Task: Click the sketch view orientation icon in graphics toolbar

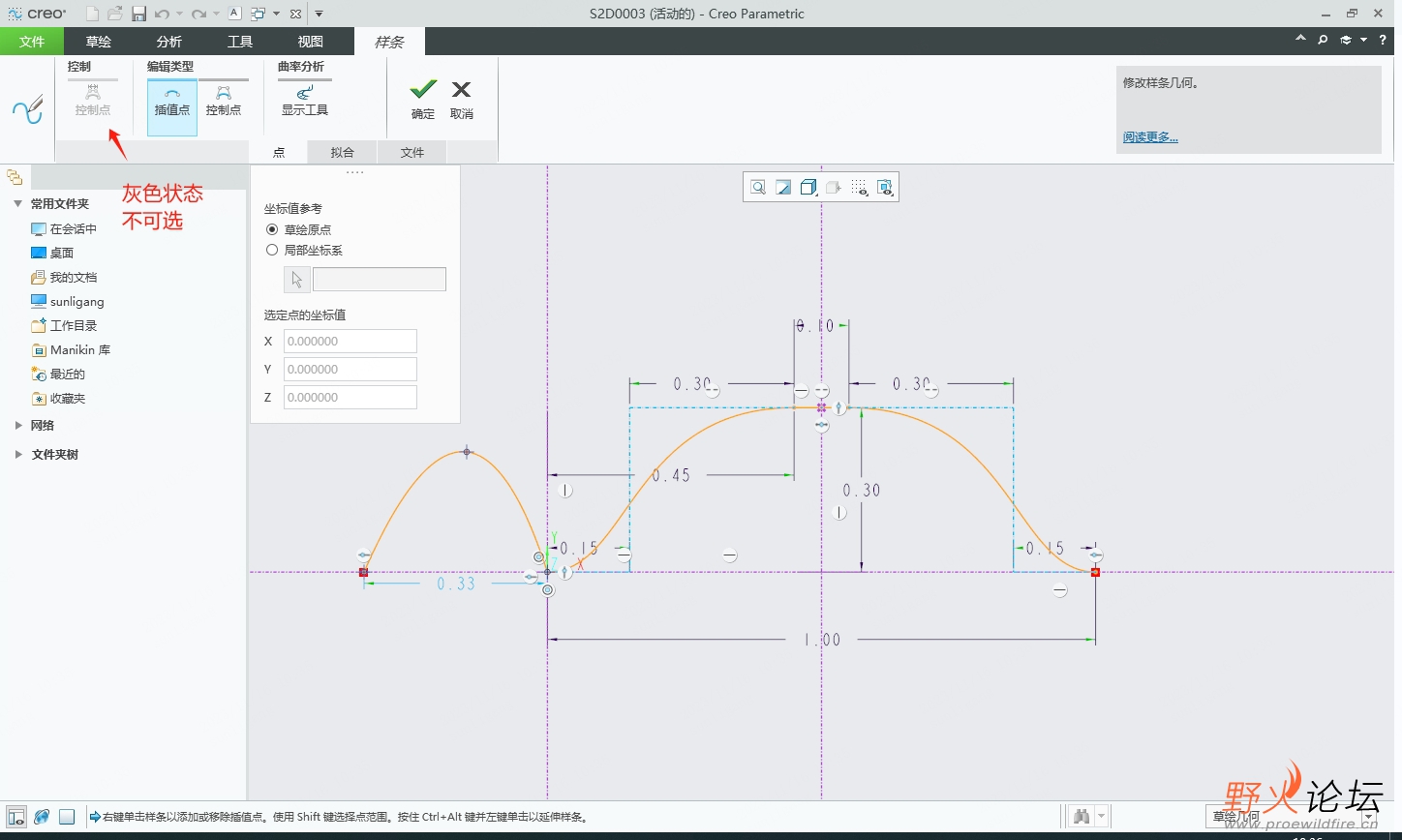Action: click(x=783, y=187)
